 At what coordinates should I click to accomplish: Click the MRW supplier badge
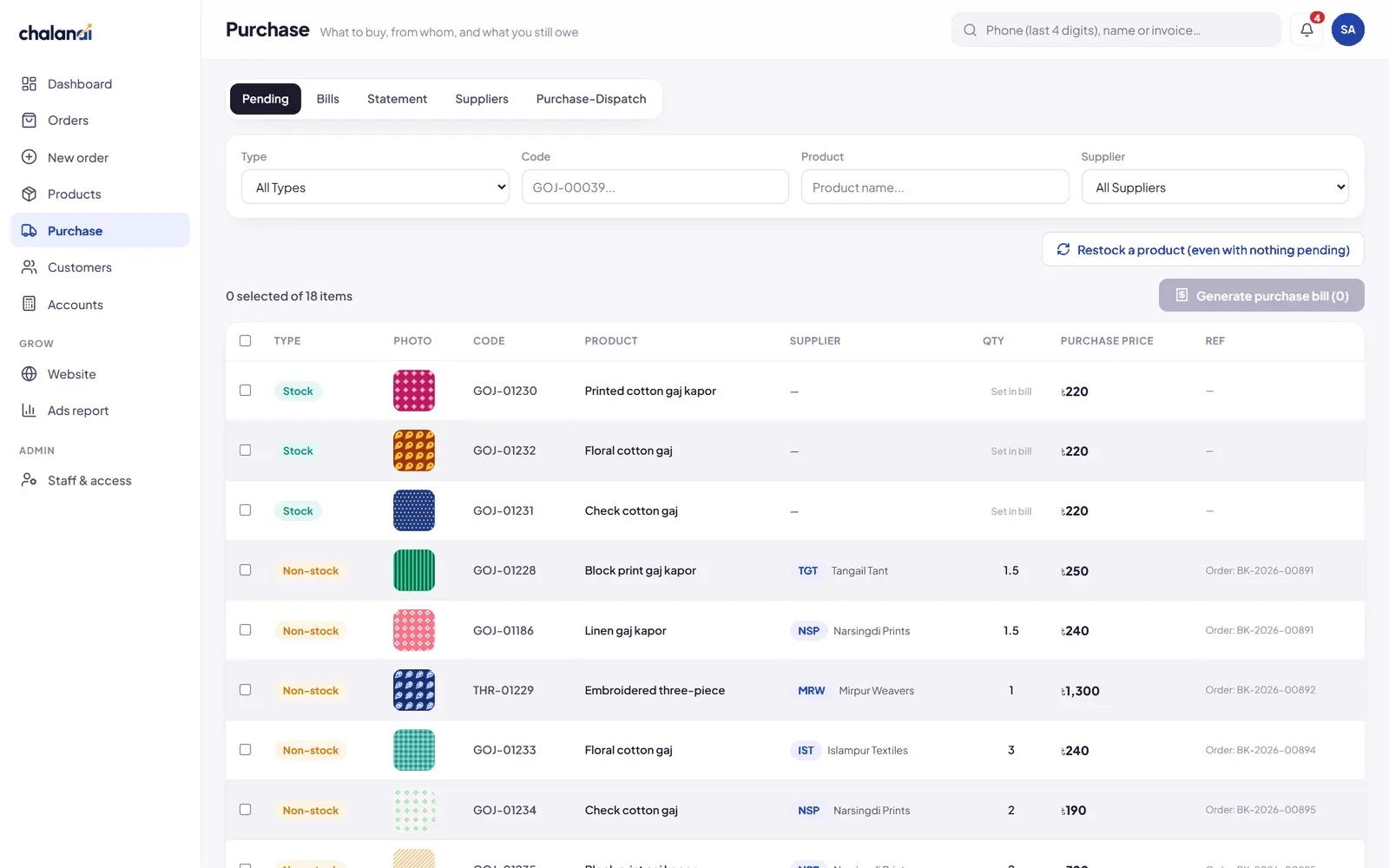click(812, 690)
